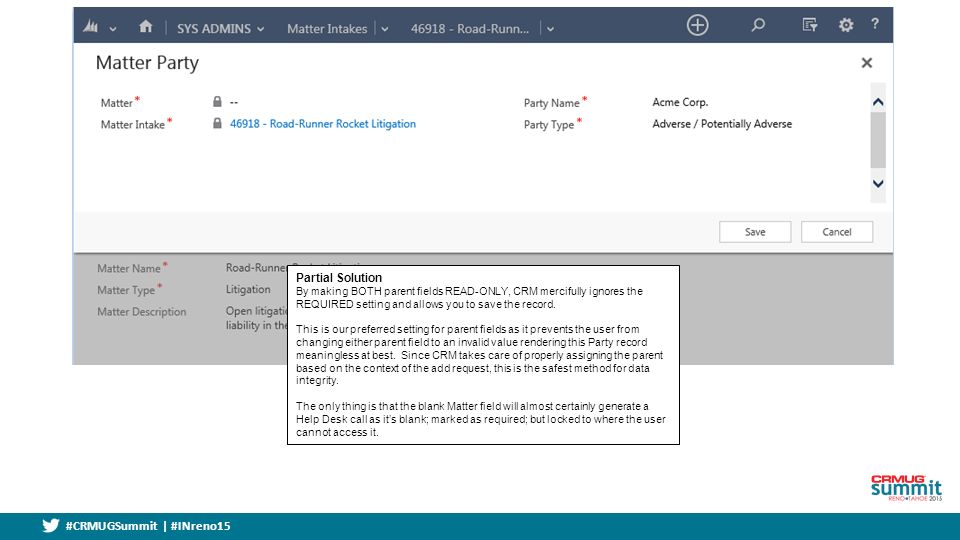This screenshot has height=540, width=960.
Task: Expand the Matter Intakes dropdown arrow
Action: click(x=384, y=29)
